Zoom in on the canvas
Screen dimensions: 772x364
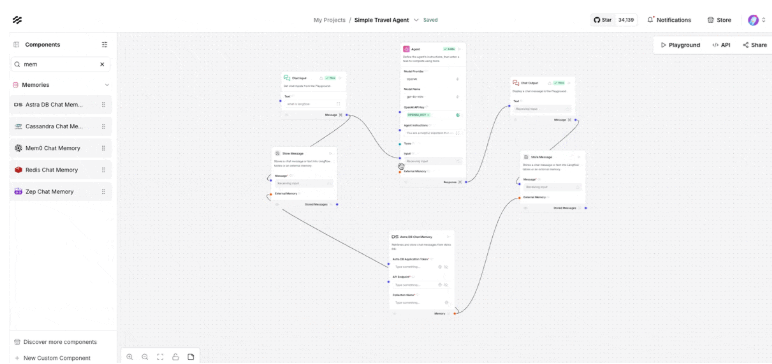(130, 357)
